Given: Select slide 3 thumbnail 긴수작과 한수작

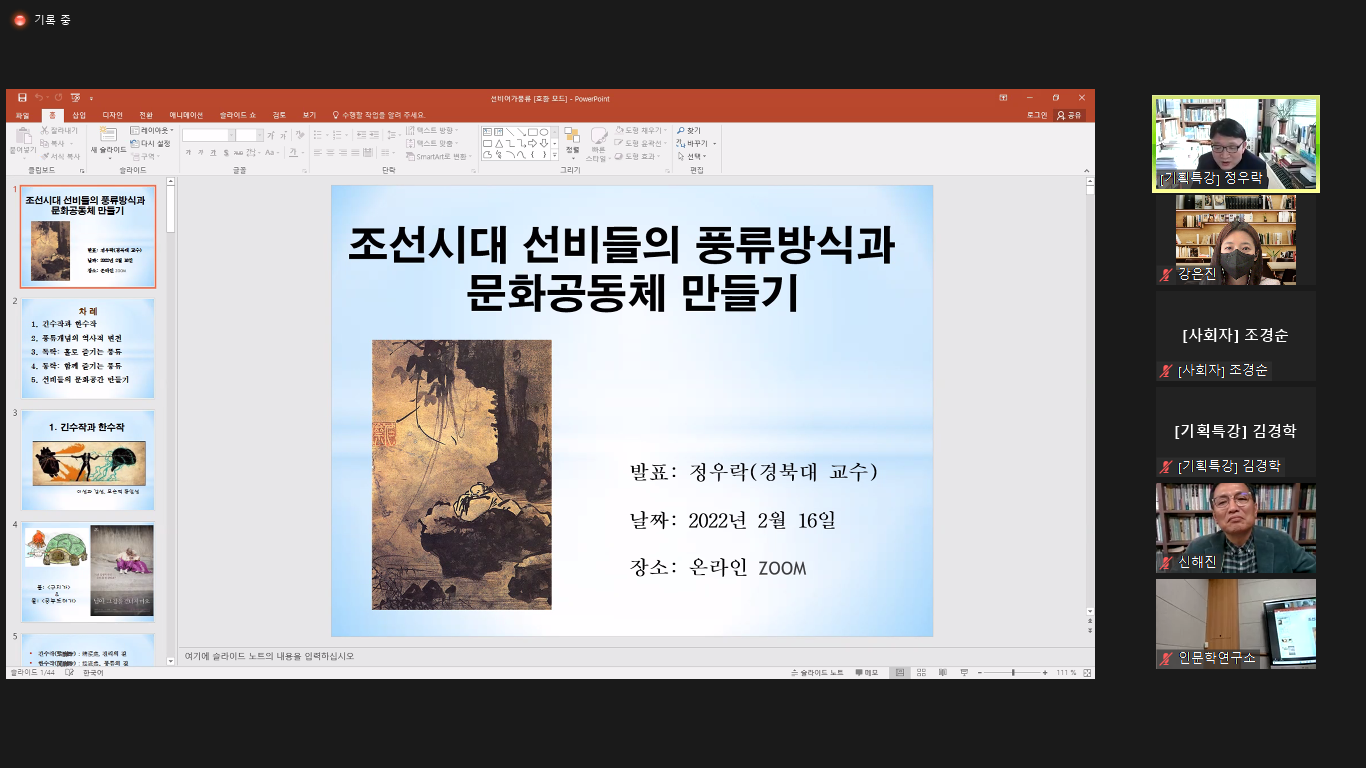Looking at the screenshot, I should 88,460.
